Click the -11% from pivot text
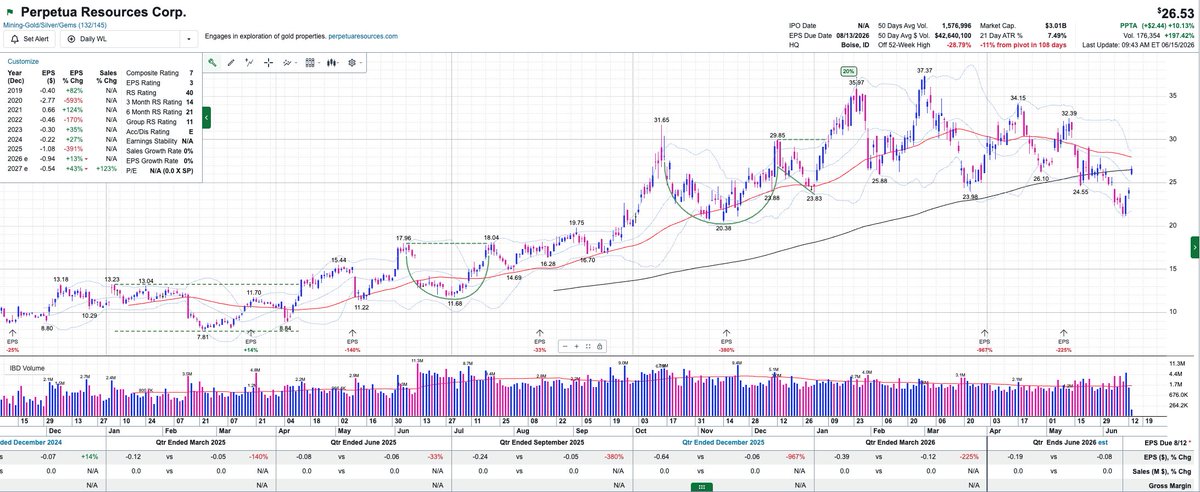The width and height of the screenshot is (1200, 492). click(1025, 46)
